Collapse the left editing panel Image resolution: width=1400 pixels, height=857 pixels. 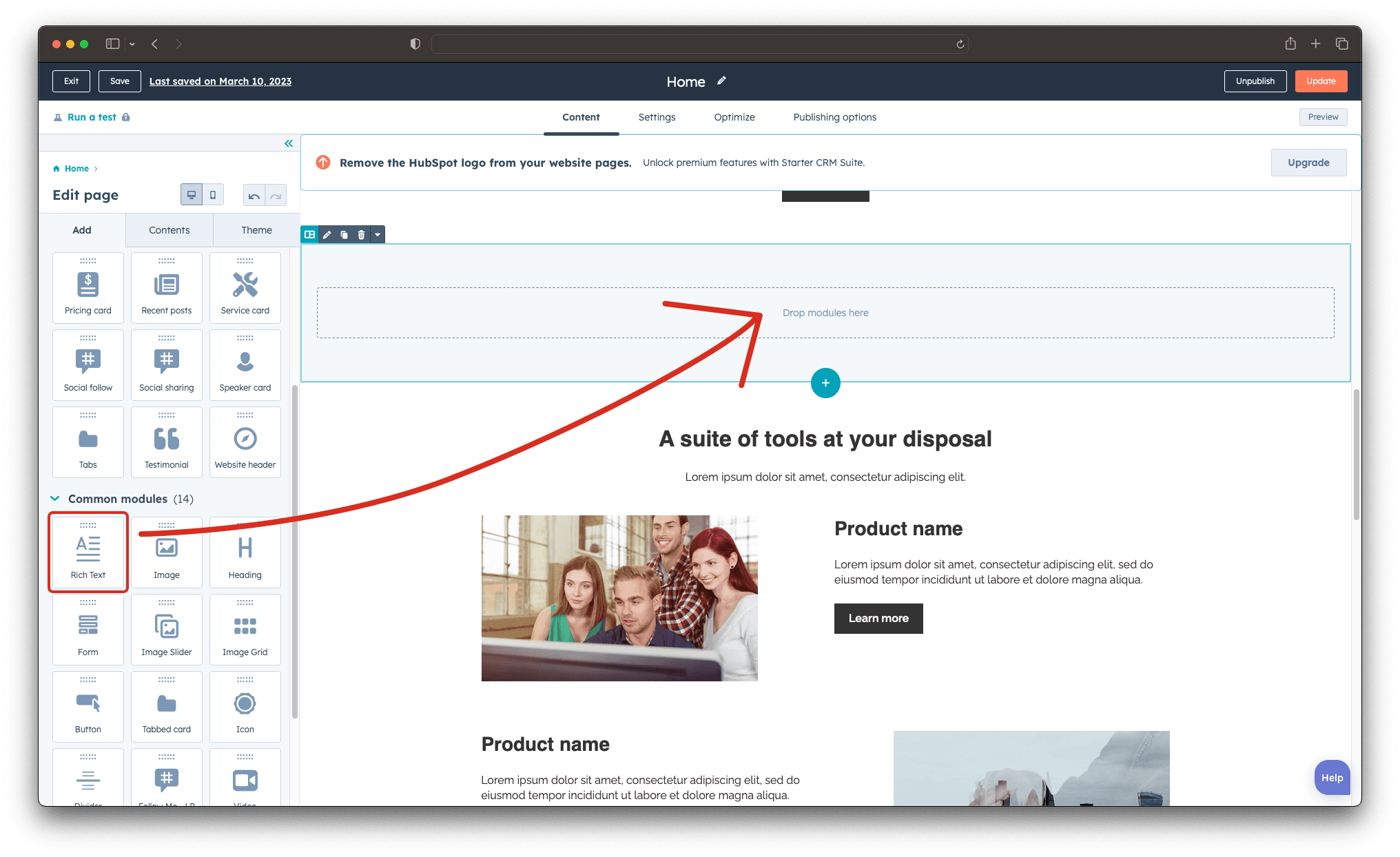[x=289, y=143]
